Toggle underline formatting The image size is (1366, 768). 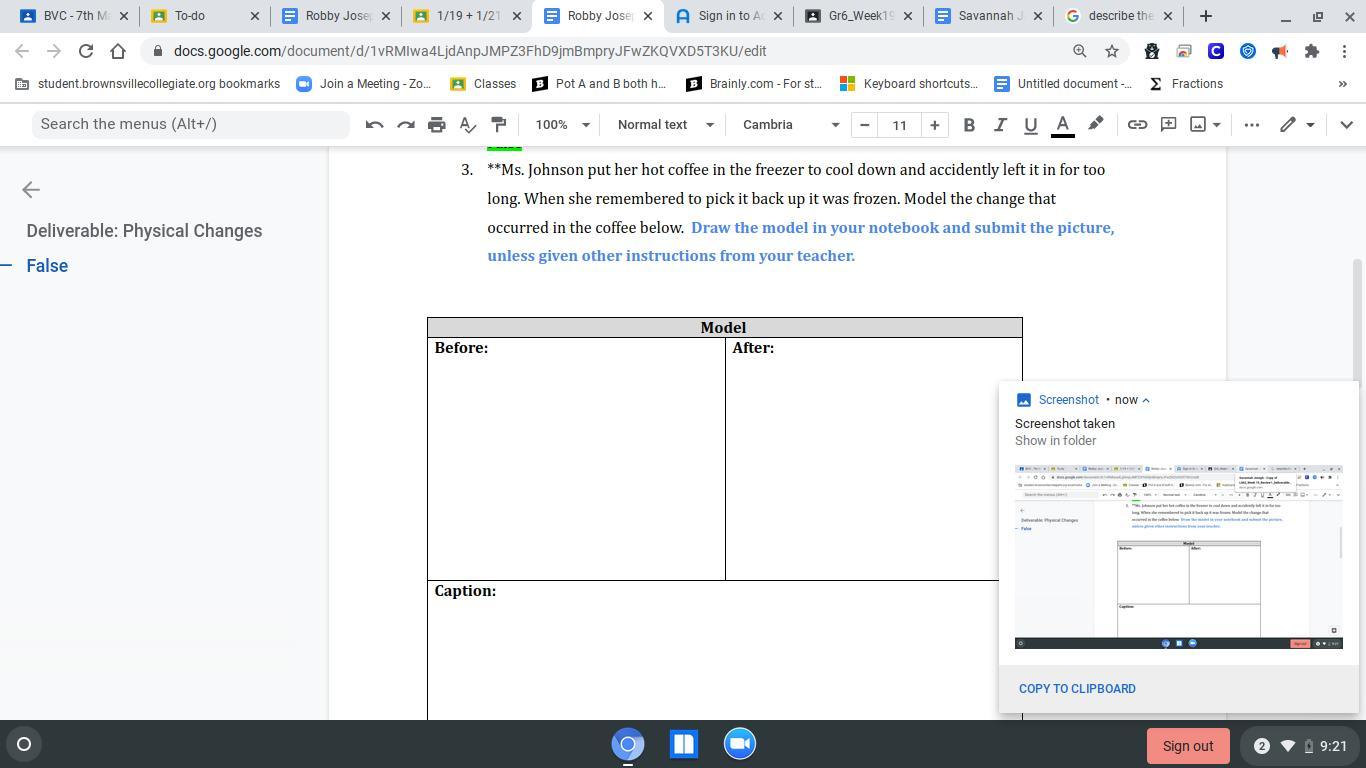1030,125
